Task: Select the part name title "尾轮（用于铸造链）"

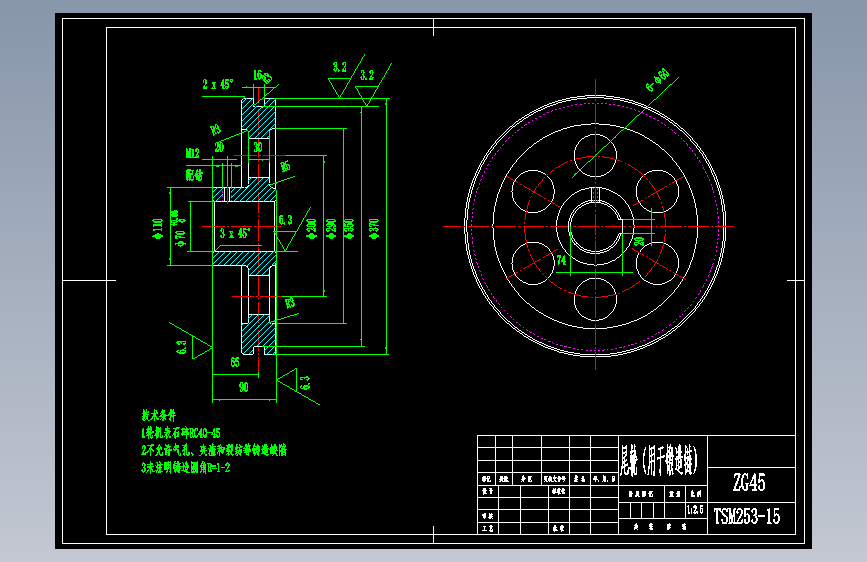Action: point(659,460)
